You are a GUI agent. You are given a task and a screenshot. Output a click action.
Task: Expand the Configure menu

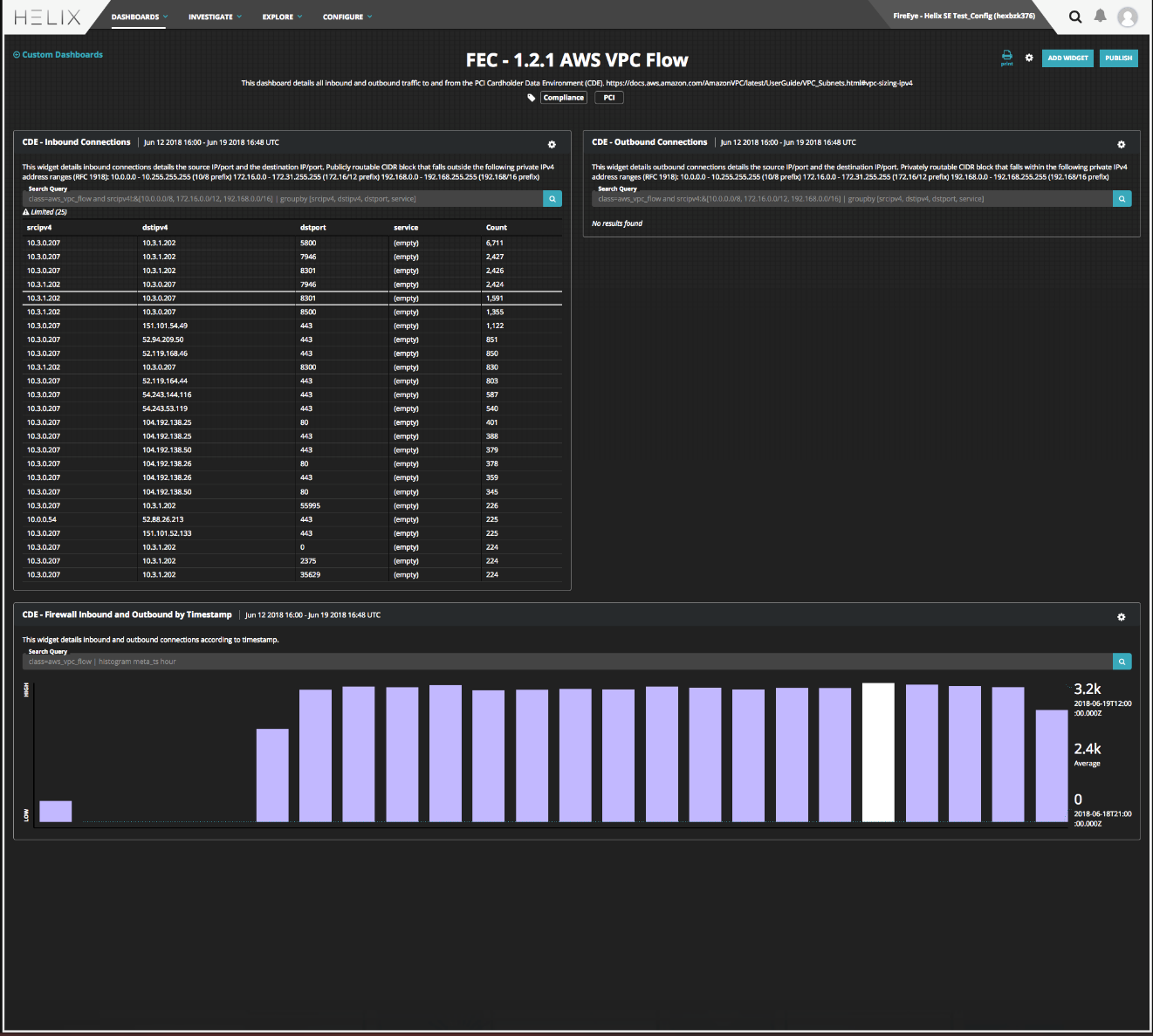[347, 17]
